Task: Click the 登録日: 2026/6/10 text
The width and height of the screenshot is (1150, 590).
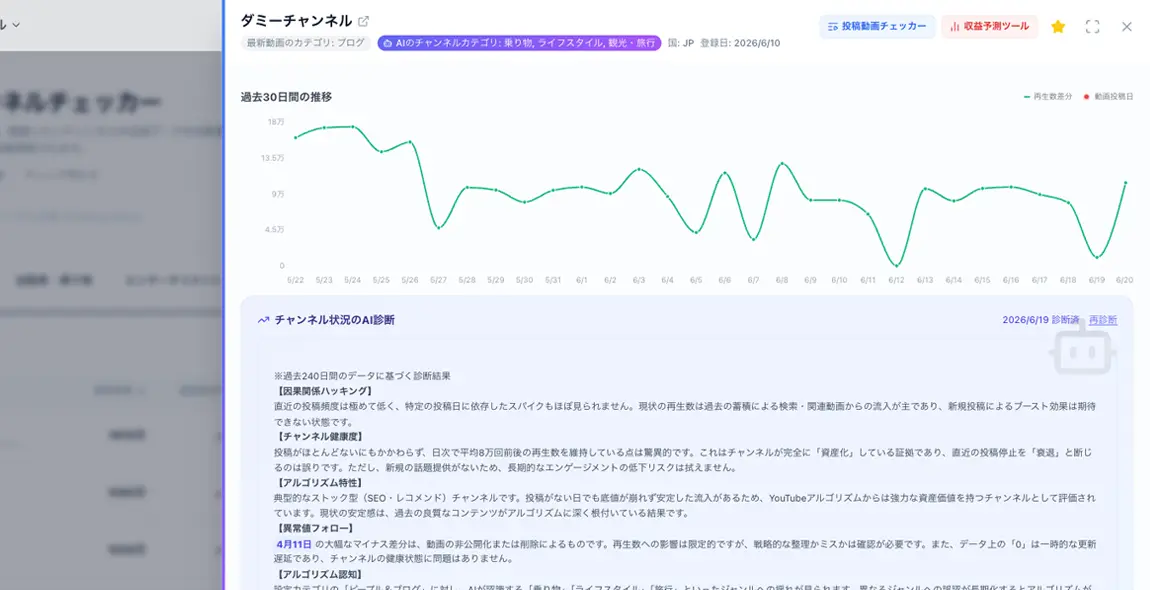Action: 740,43
